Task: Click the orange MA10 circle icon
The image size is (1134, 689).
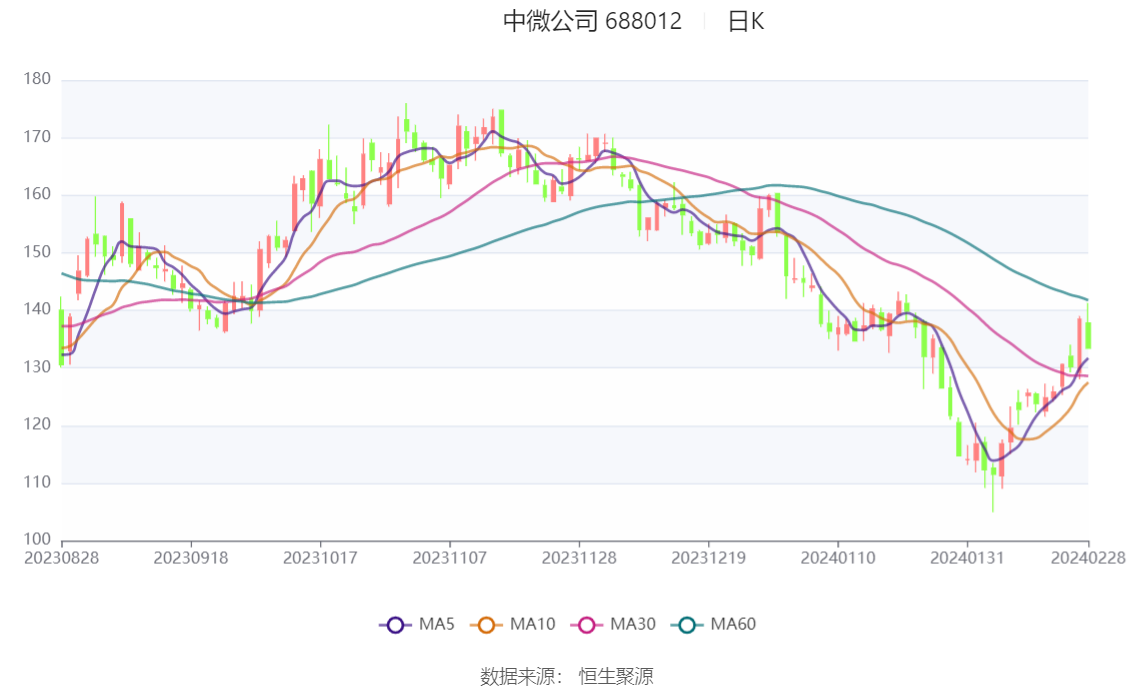Action: (486, 625)
